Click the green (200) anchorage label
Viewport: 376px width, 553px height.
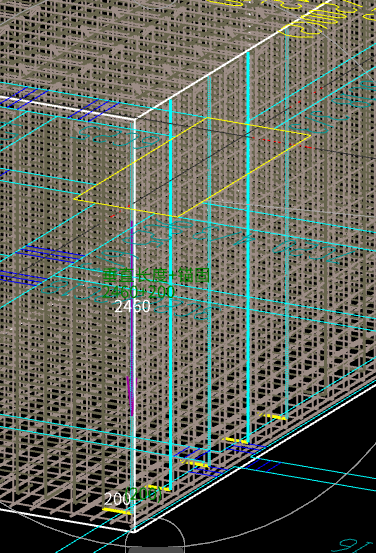click(144, 494)
